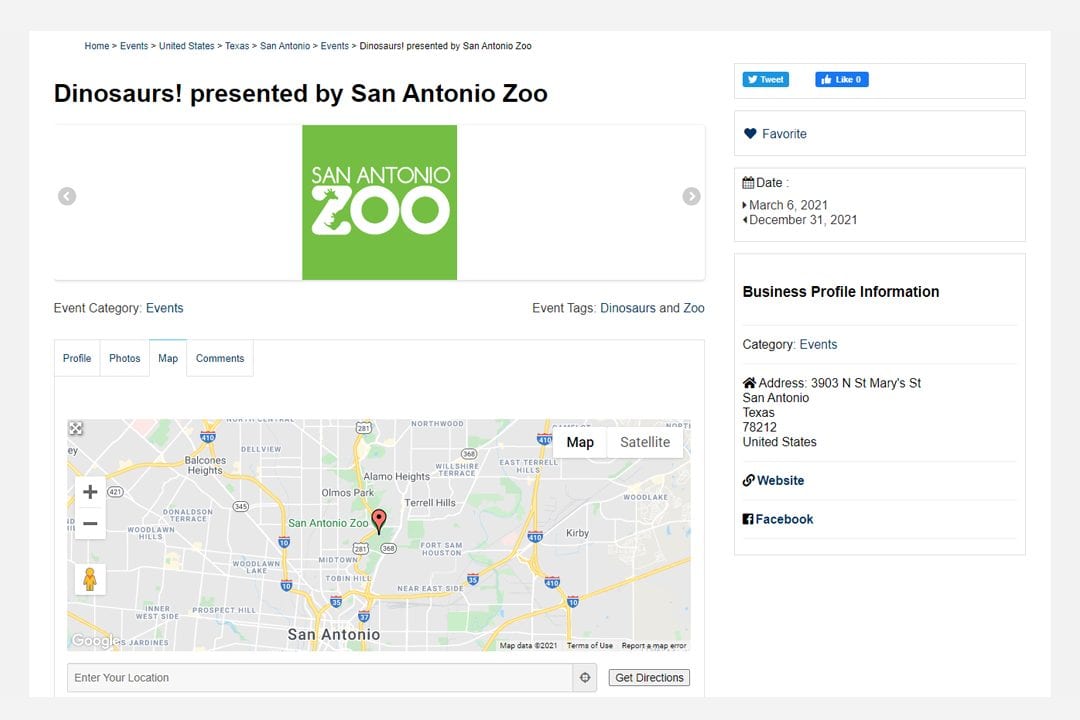Viewport: 1080px width, 720px height.
Task: Click the Facebook logo icon in profile
Action: tap(748, 519)
